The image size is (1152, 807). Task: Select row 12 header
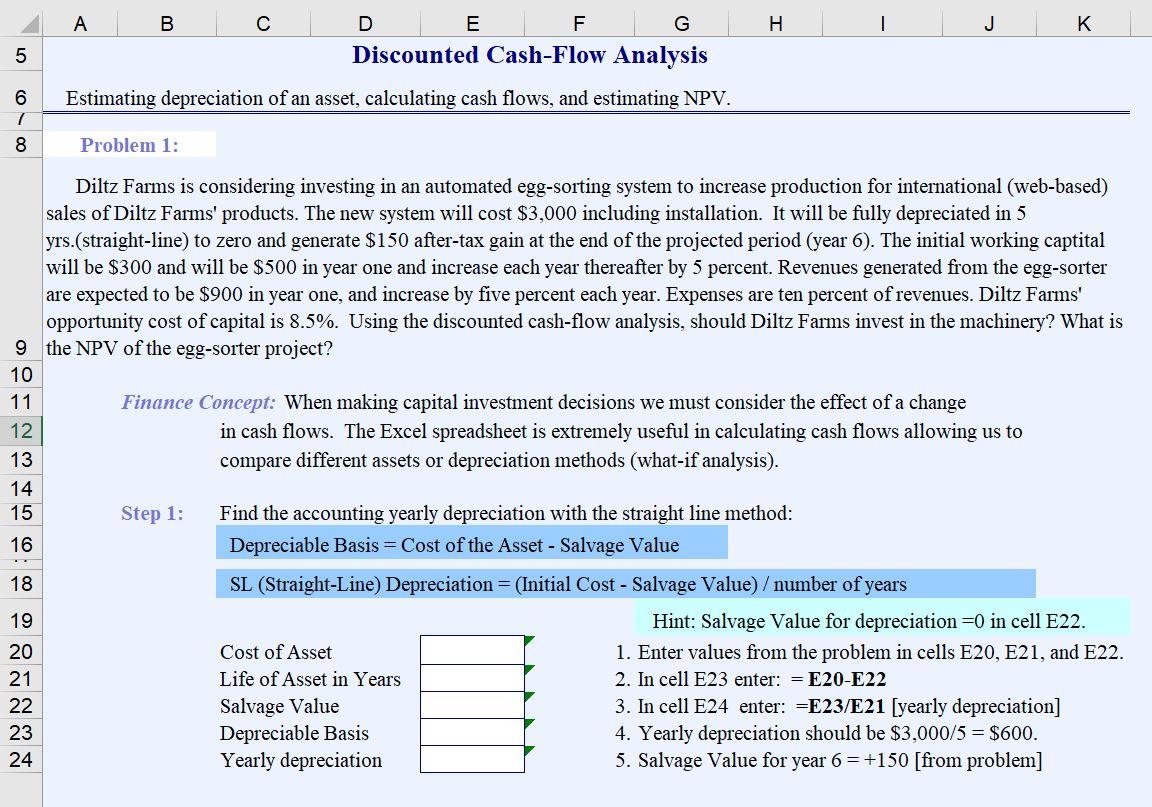pyautogui.click(x=21, y=431)
